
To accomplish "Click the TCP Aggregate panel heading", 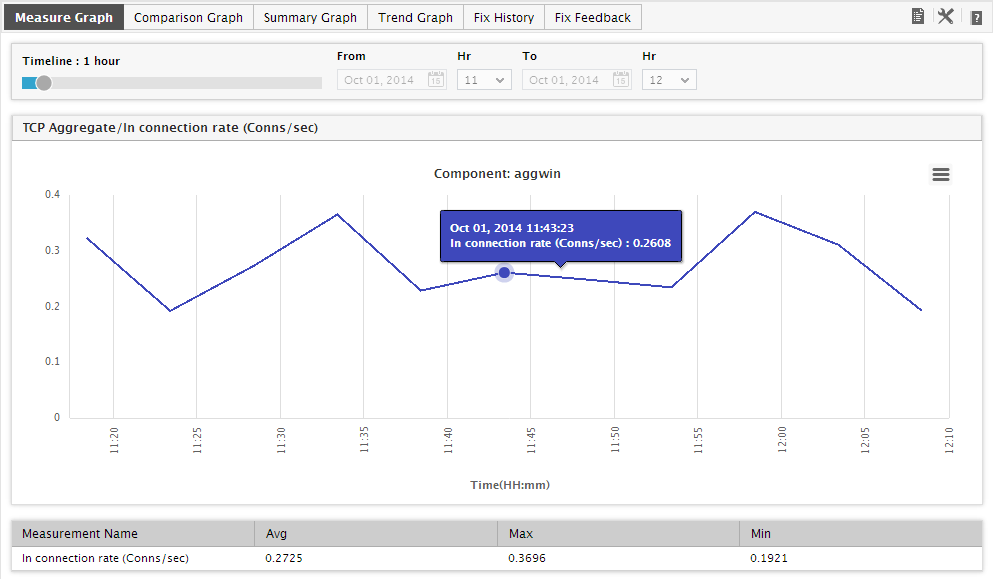I will [x=170, y=128].
